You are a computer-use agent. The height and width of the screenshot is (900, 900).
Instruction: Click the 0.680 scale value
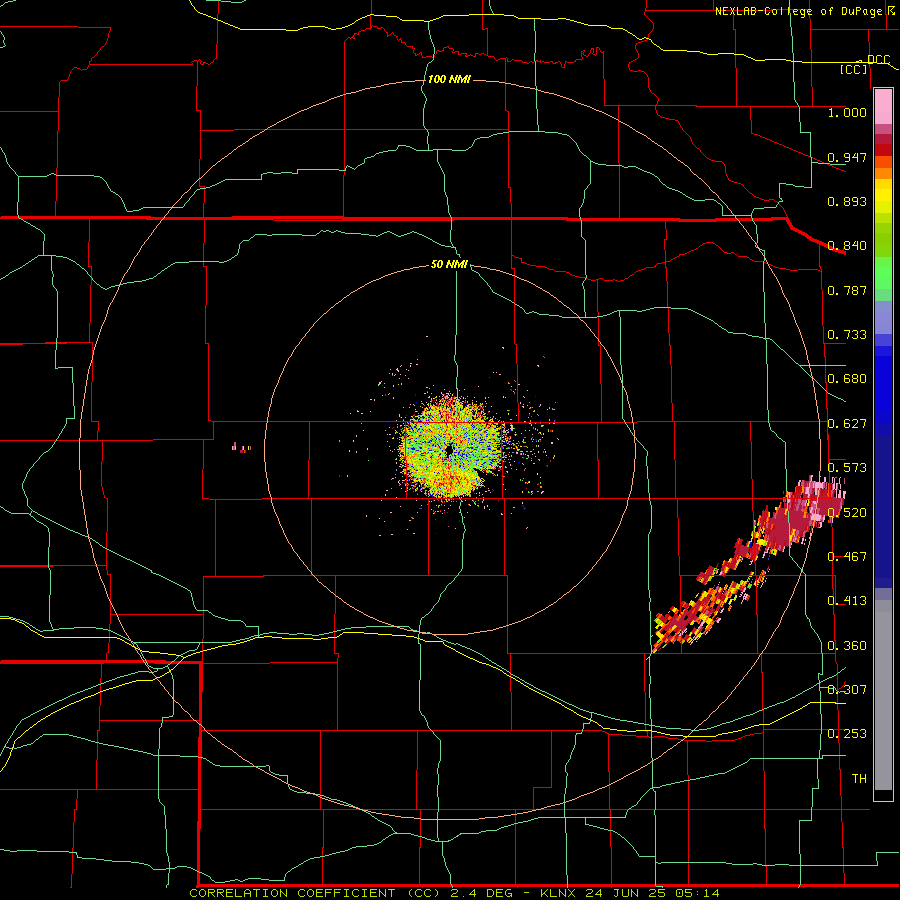click(x=847, y=379)
